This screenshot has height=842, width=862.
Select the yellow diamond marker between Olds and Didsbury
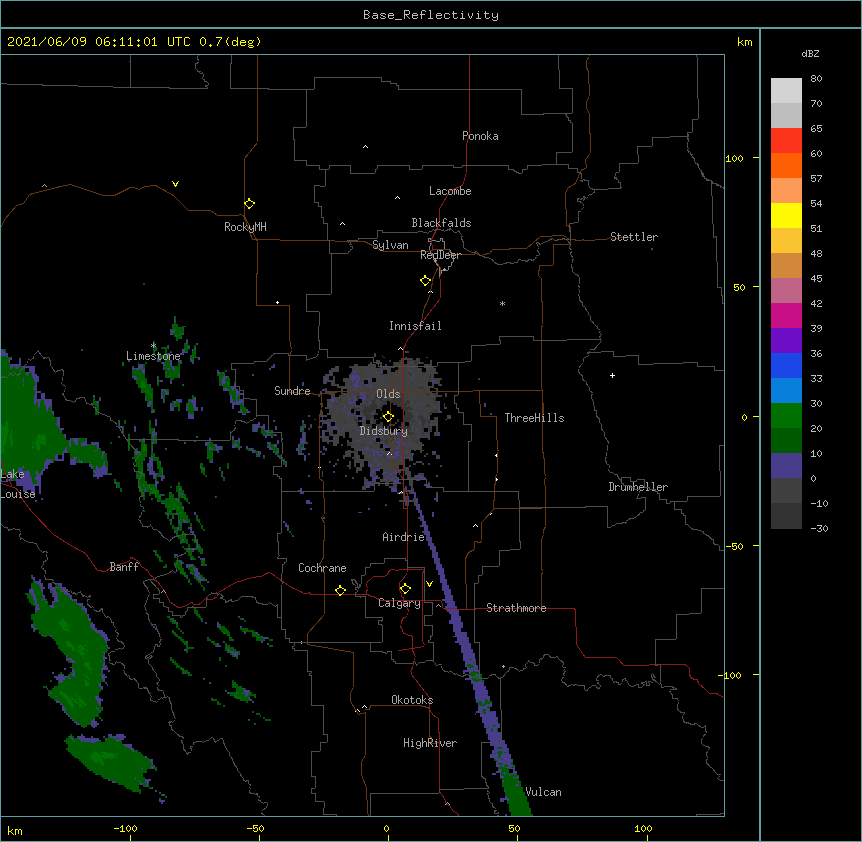point(388,417)
